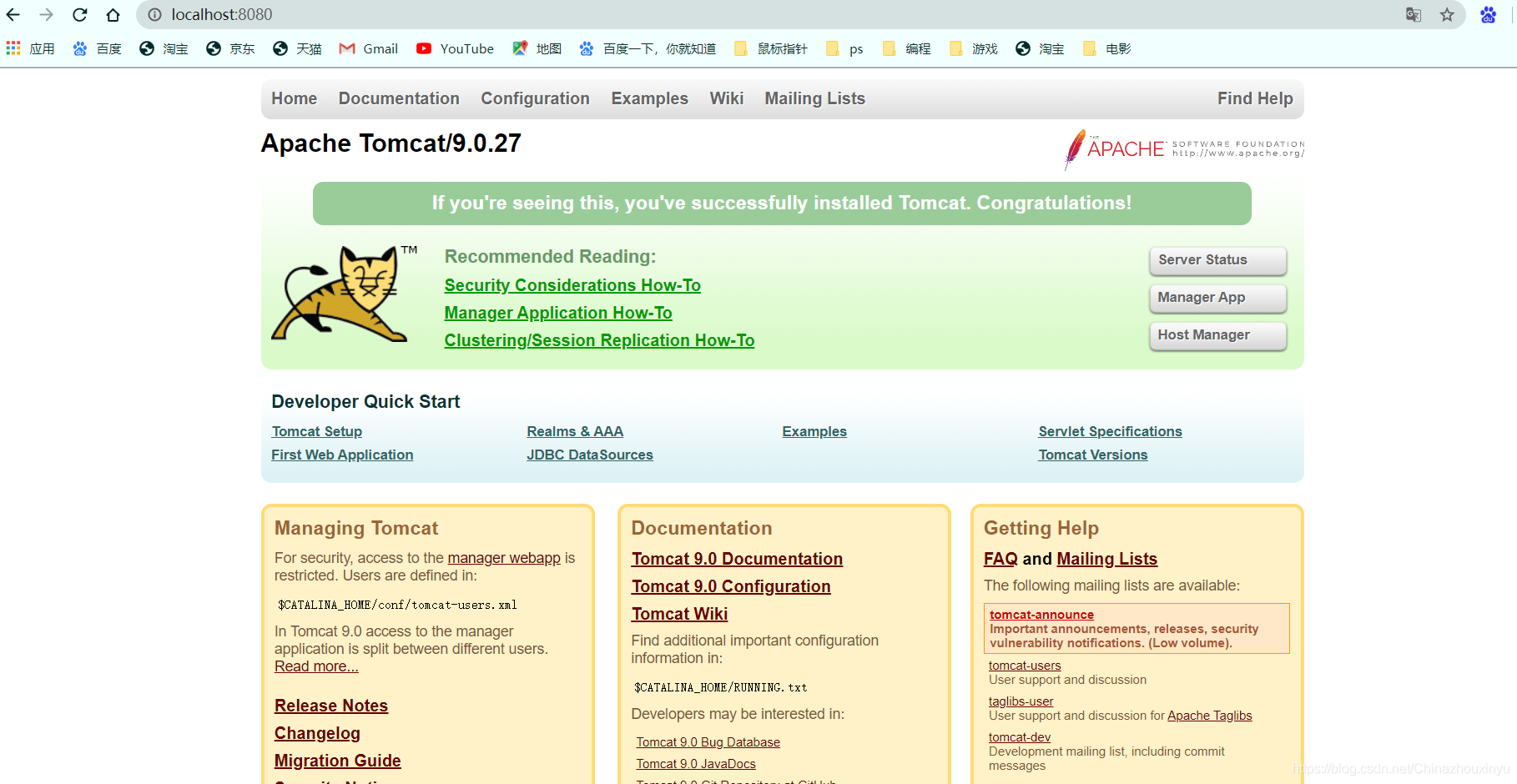The image size is (1517, 784).
Task: Open the Servlet Specifications link
Action: coord(1110,431)
